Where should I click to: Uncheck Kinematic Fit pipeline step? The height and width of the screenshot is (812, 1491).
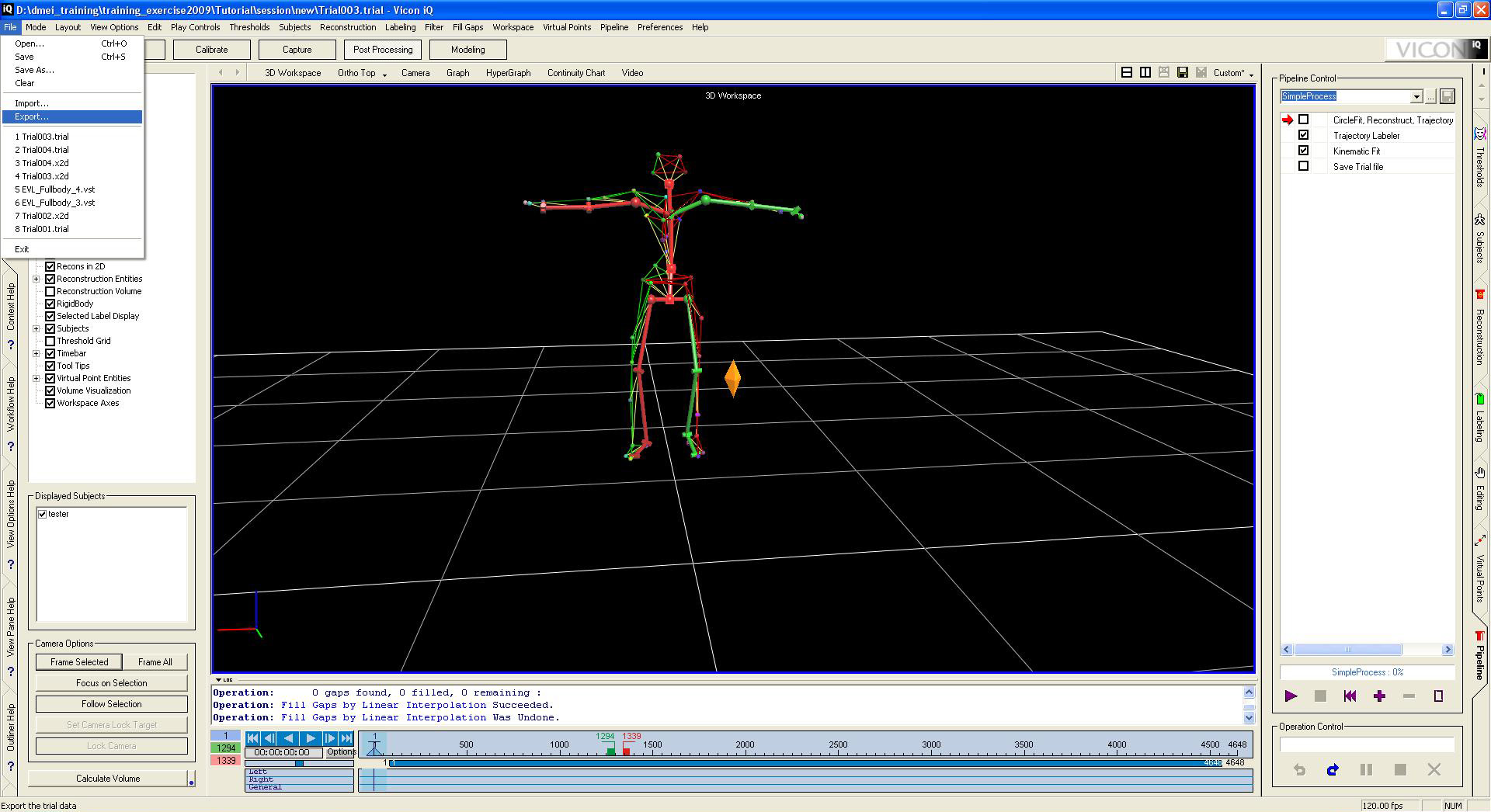1303,151
